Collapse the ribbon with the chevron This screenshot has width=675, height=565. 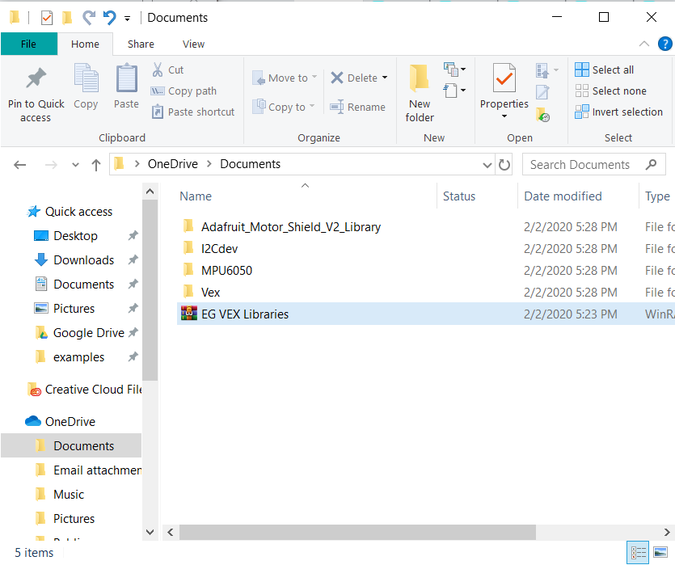click(x=644, y=44)
